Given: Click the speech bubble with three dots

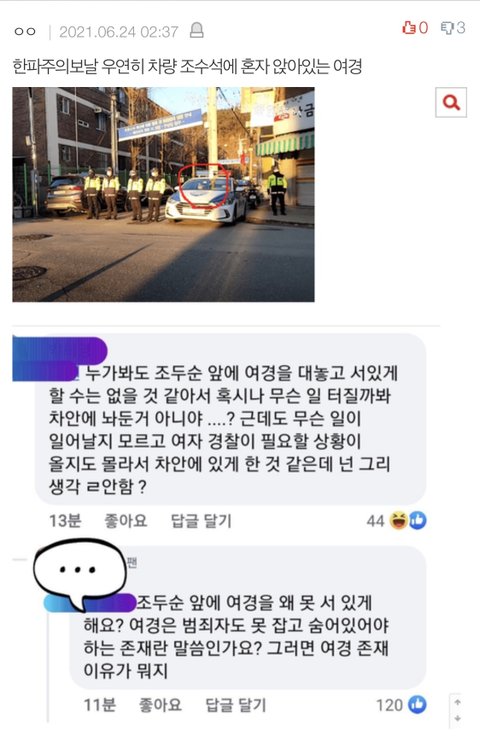Looking at the screenshot, I should (x=79, y=570).
